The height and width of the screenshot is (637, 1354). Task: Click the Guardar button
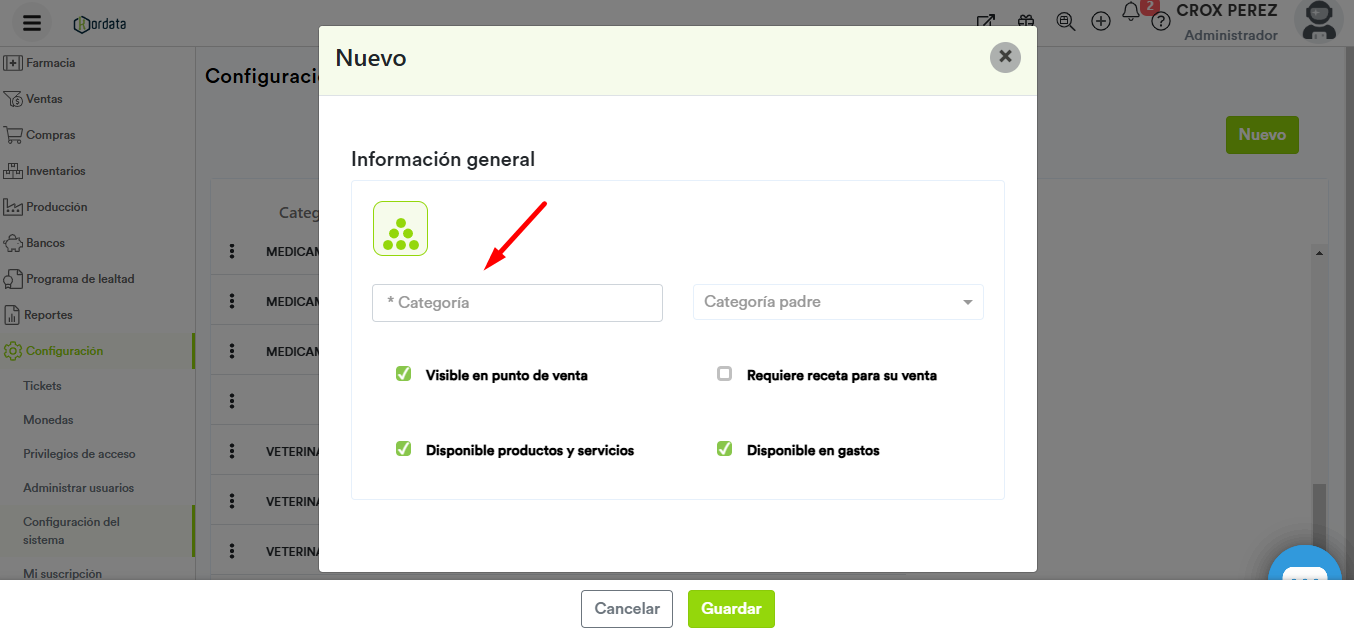point(731,609)
